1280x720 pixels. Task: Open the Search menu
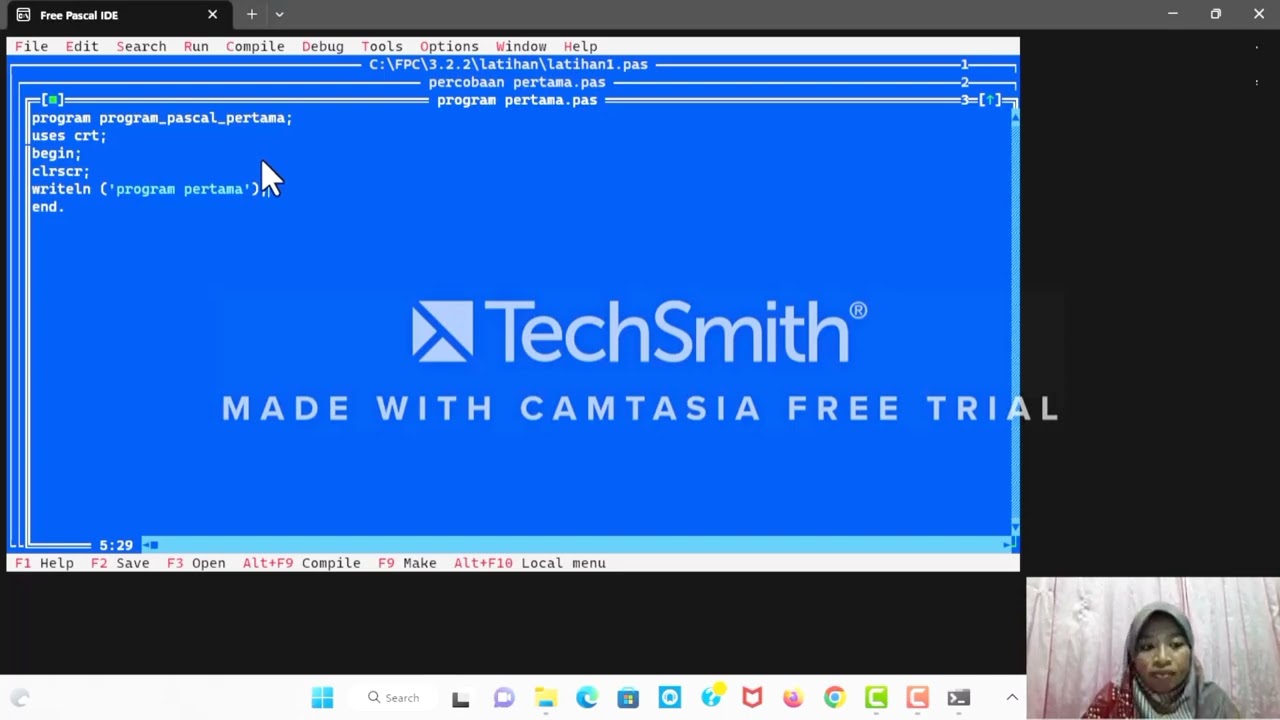141,46
